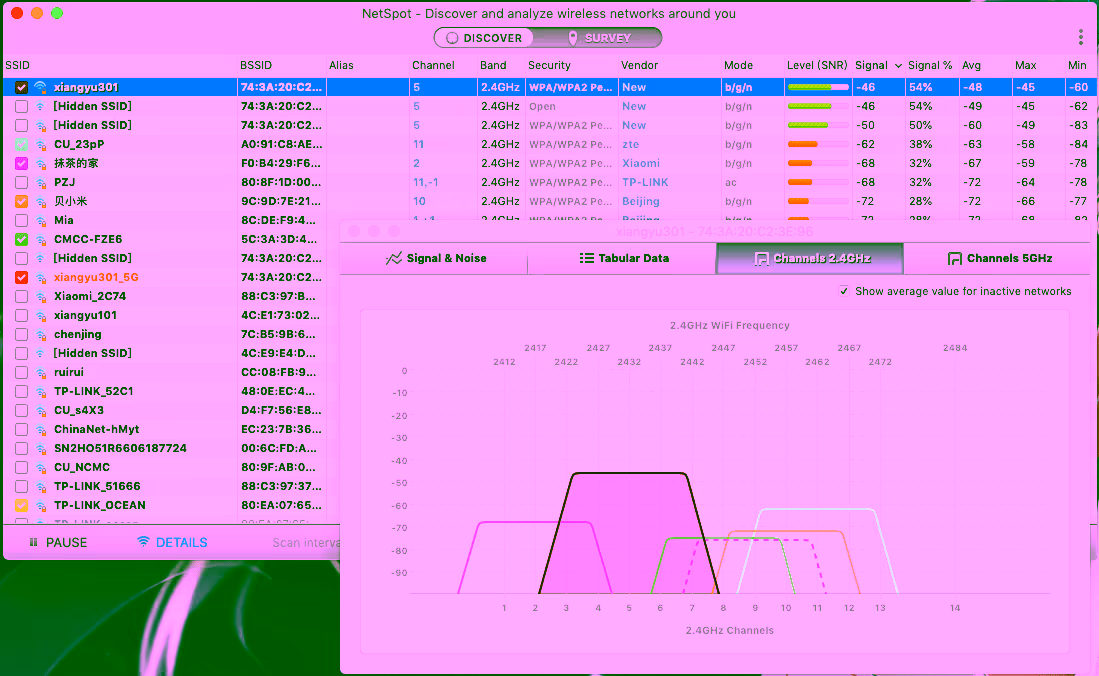The height and width of the screenshot is (676, 1099).
Task: Click the WiFi icon beside TP-LINK_OCEAN
Action: 41,505
